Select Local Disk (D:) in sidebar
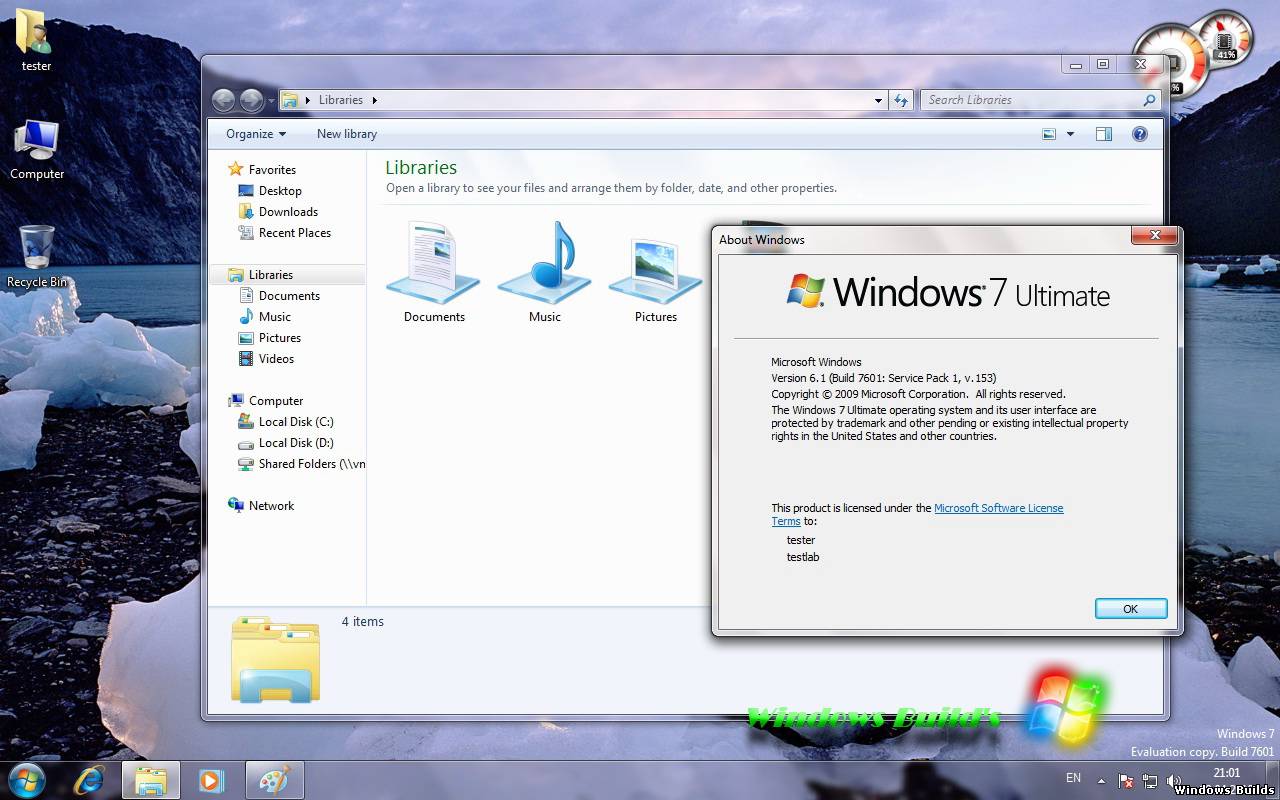Screen dimensions: 1280x800 point(285,443)
